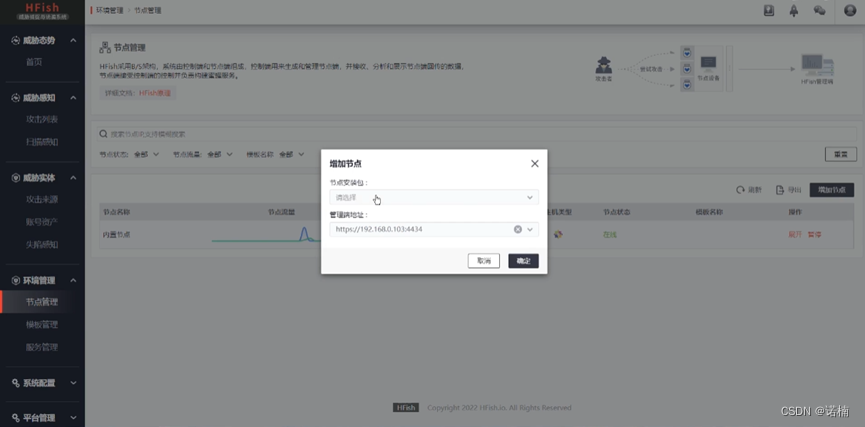Viewport: 865px width, 427px height.
Task: Click the 导出 export icon
Action: pos(779,190)
